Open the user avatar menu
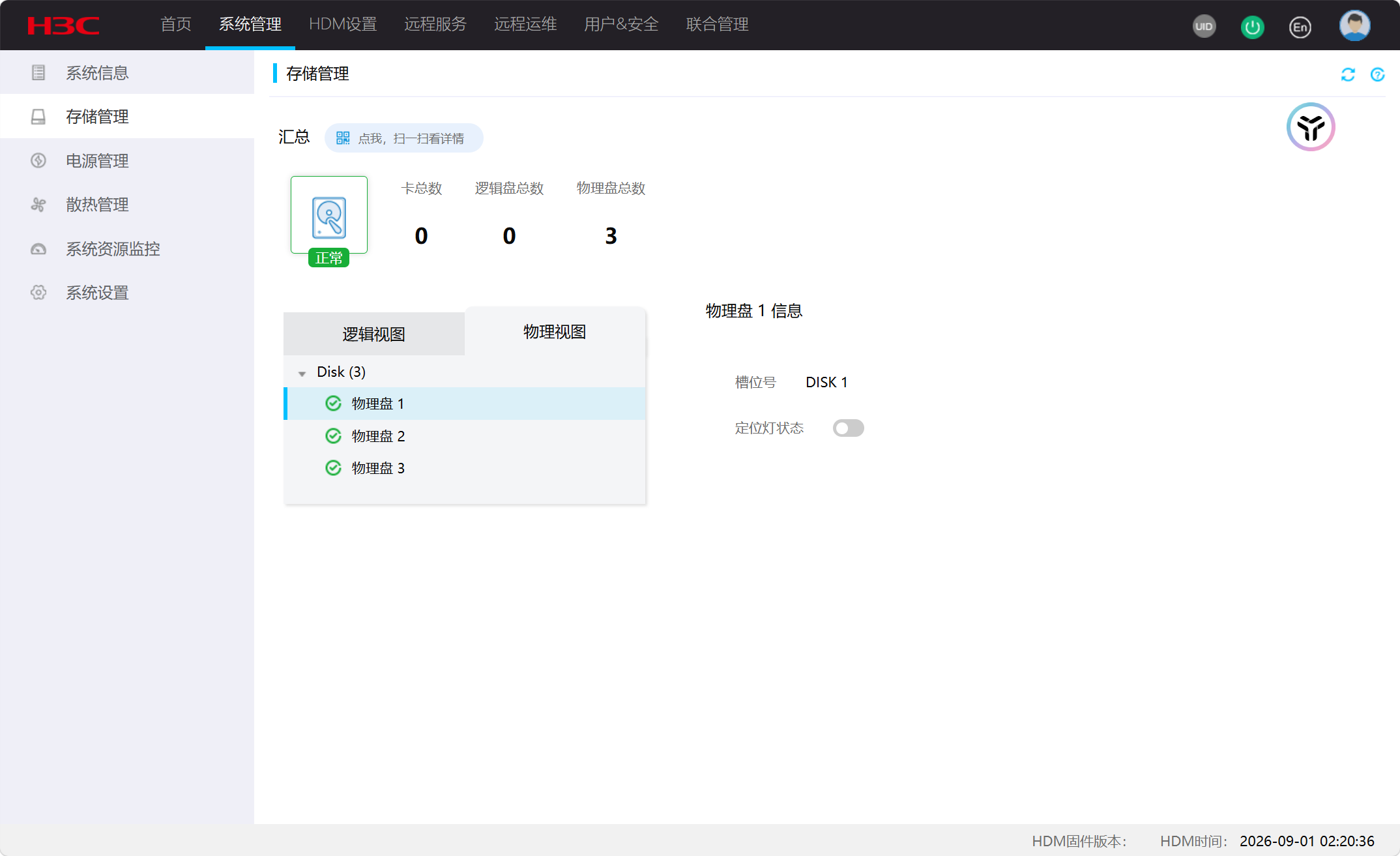This screenshot has height=856, width=1400. (x=1354, y=25)
